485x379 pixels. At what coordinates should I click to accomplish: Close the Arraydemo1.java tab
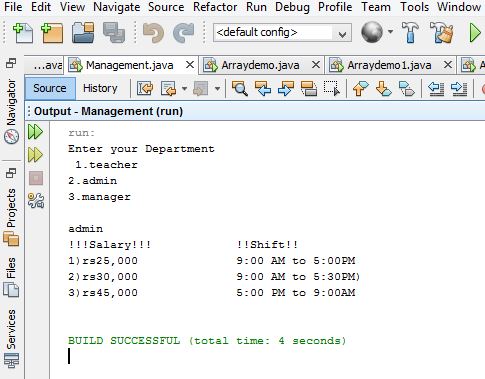448,65
